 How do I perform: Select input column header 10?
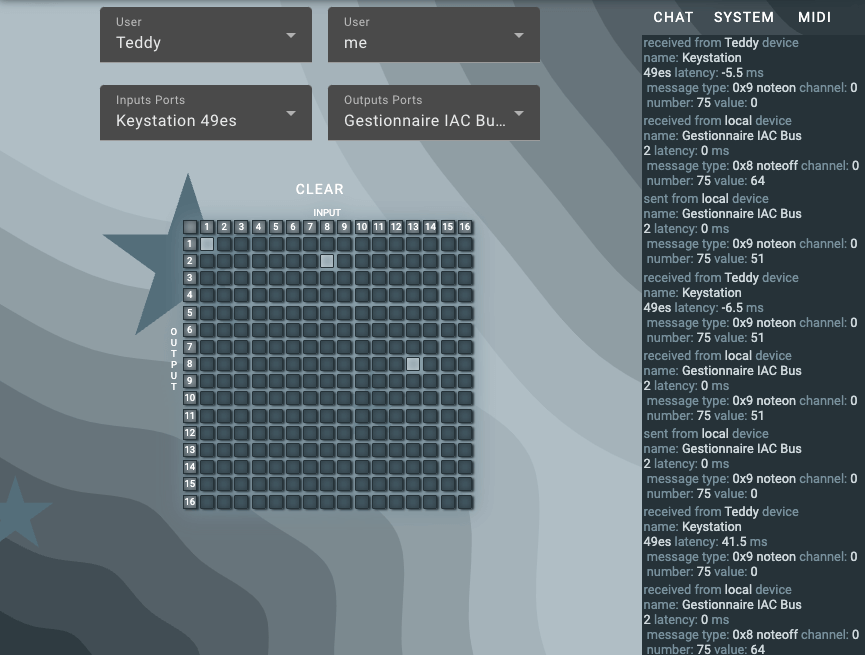pos(362,227)
